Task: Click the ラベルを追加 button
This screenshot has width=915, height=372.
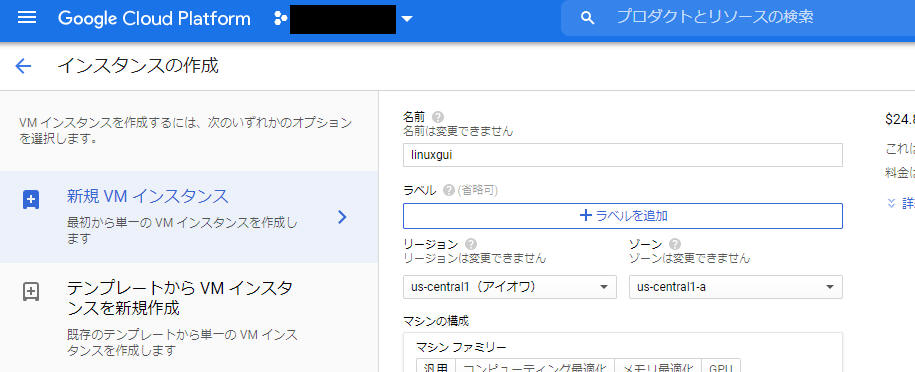Action: point(623,216)
